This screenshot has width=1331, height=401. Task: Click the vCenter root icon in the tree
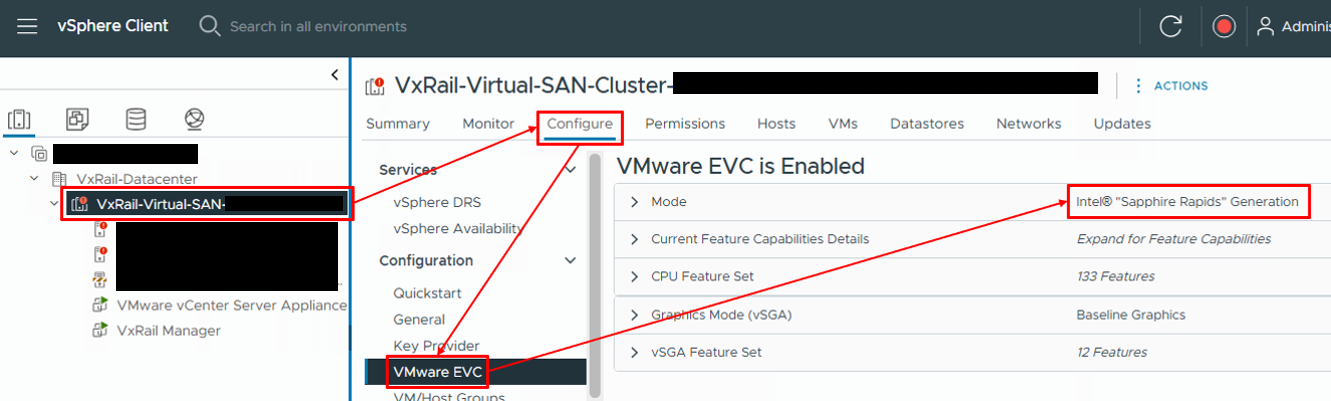coord(39,153)
